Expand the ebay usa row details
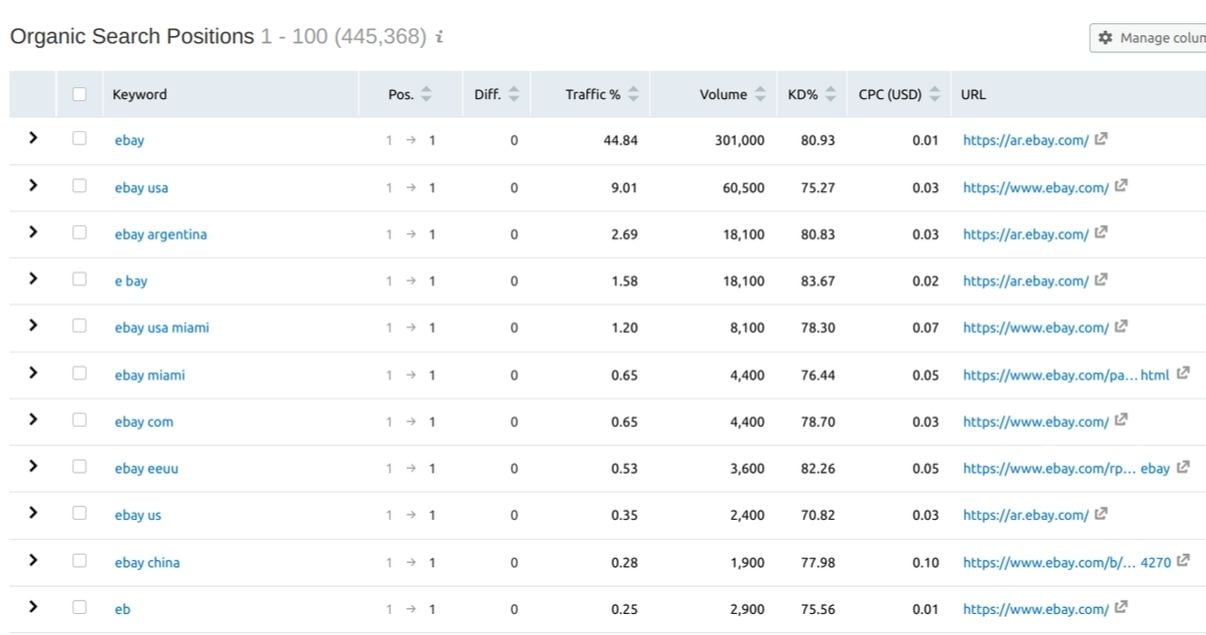Image resolution: width=1206 pixels, height=635 pixels. (33, 185)
